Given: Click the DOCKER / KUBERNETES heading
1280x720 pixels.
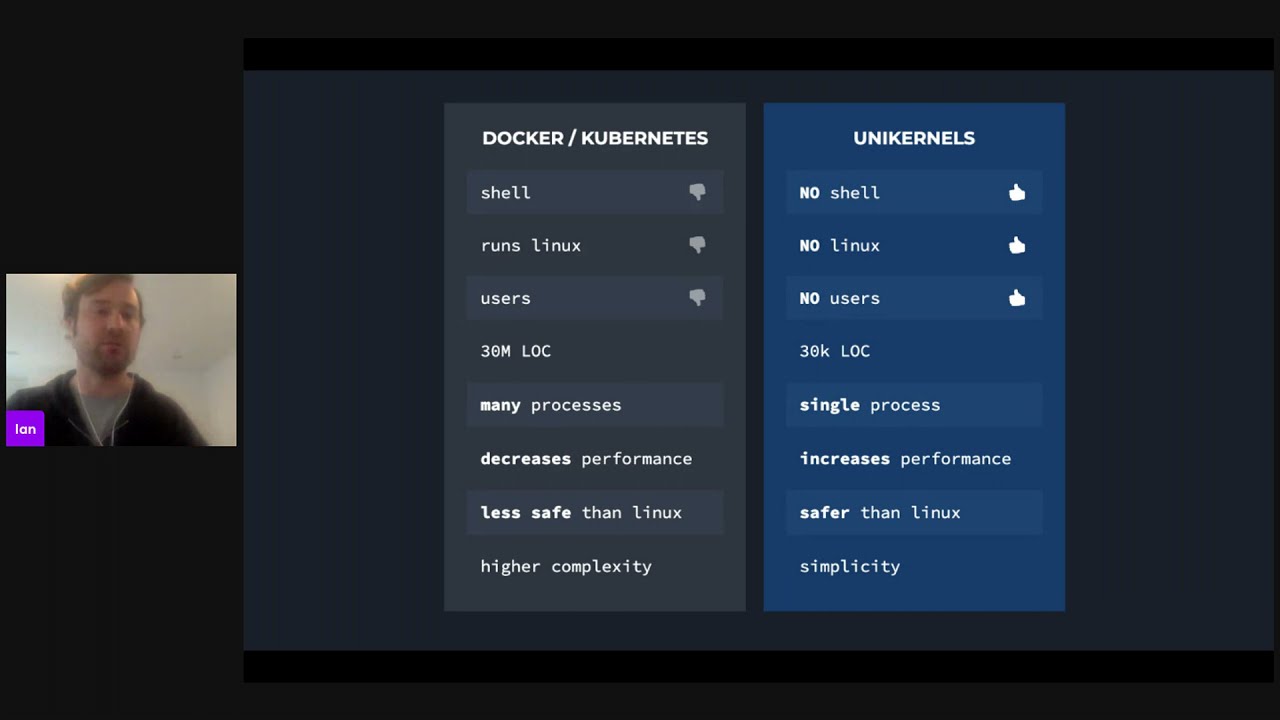Looking at the screenshot, I should pyautogui.click(x=595, y=138).
